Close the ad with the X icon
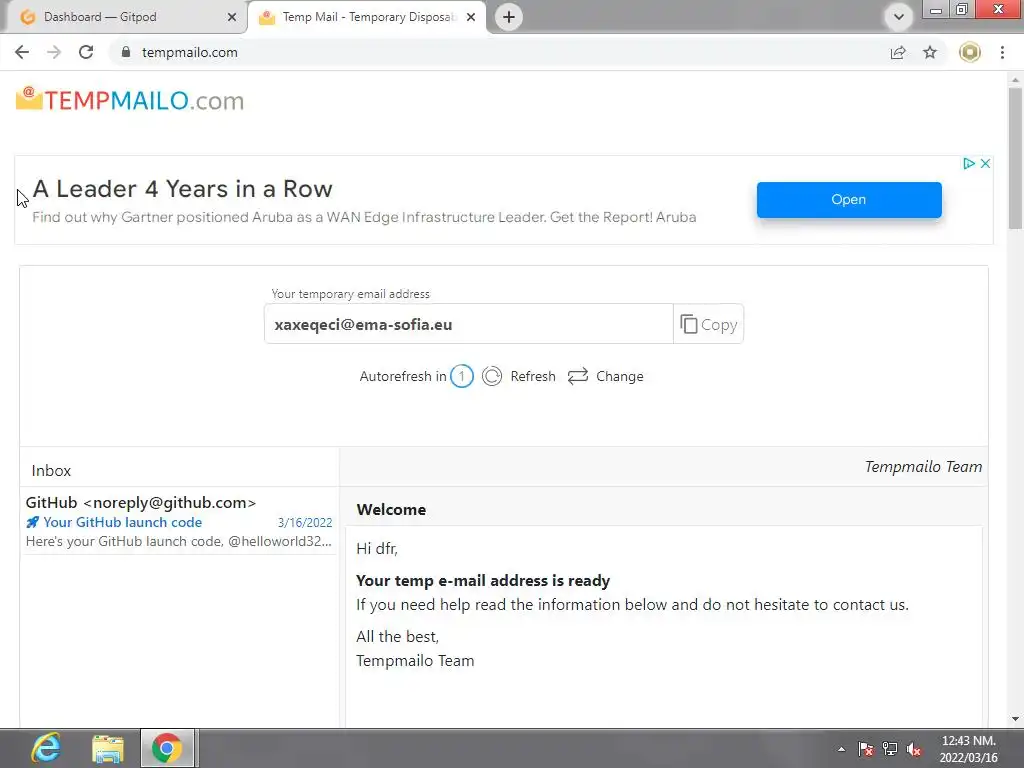The width and height of the screenshot is (1024, 768). pos(985,163)
